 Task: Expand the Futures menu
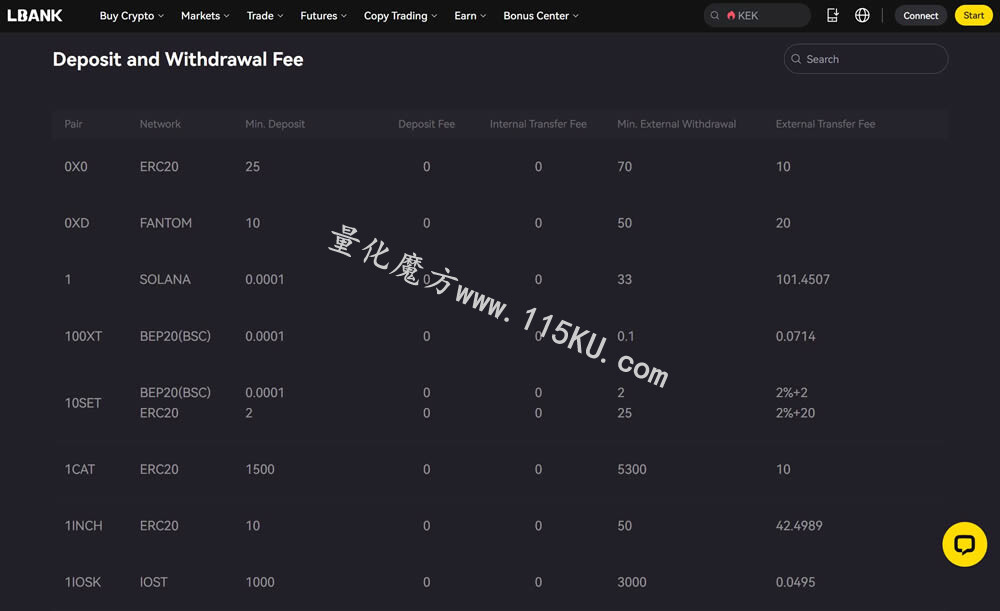pyautogui.click(x=323, y=15)
